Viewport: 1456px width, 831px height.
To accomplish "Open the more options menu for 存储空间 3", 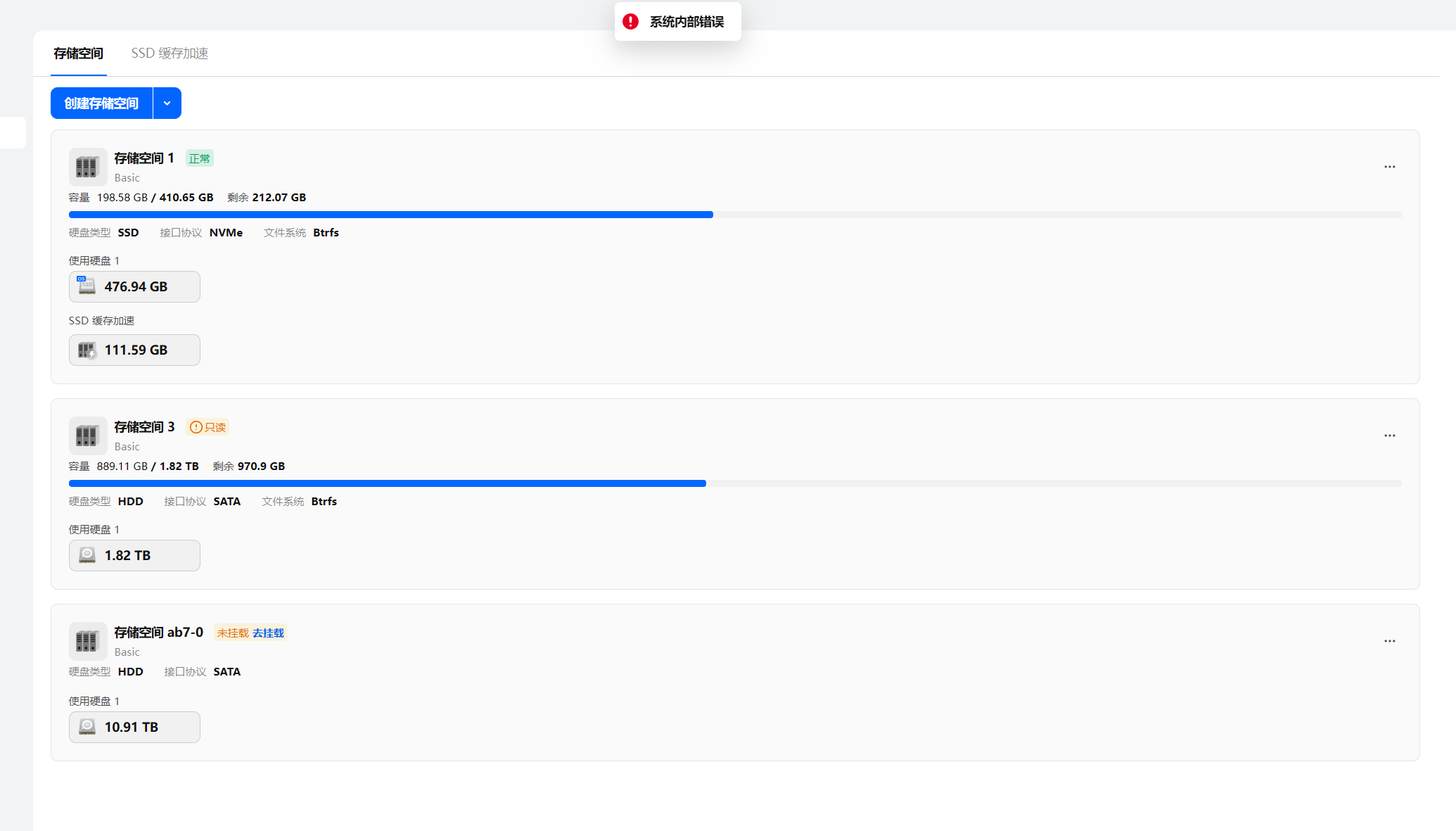I will pyautogui.click(x=1389, y=436).
